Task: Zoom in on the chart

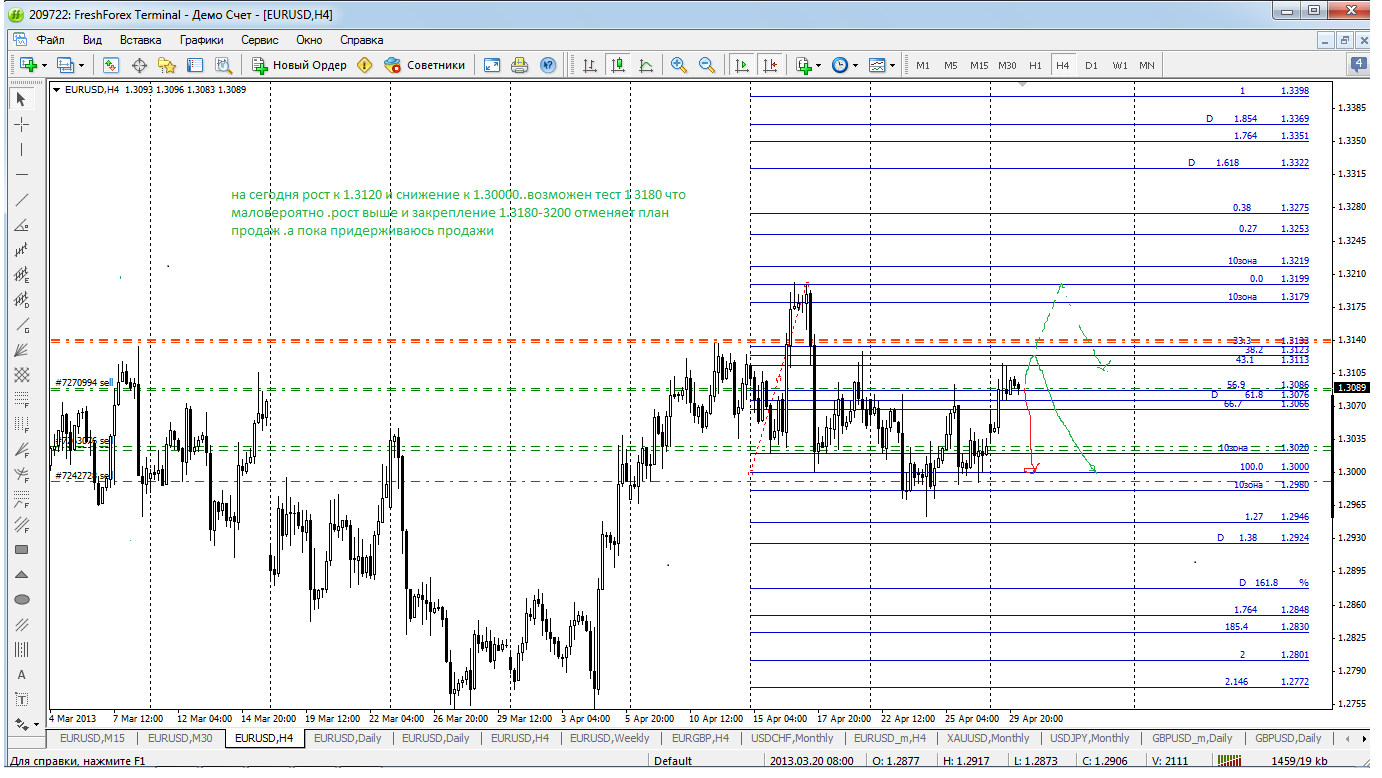Action: point(679,65)
